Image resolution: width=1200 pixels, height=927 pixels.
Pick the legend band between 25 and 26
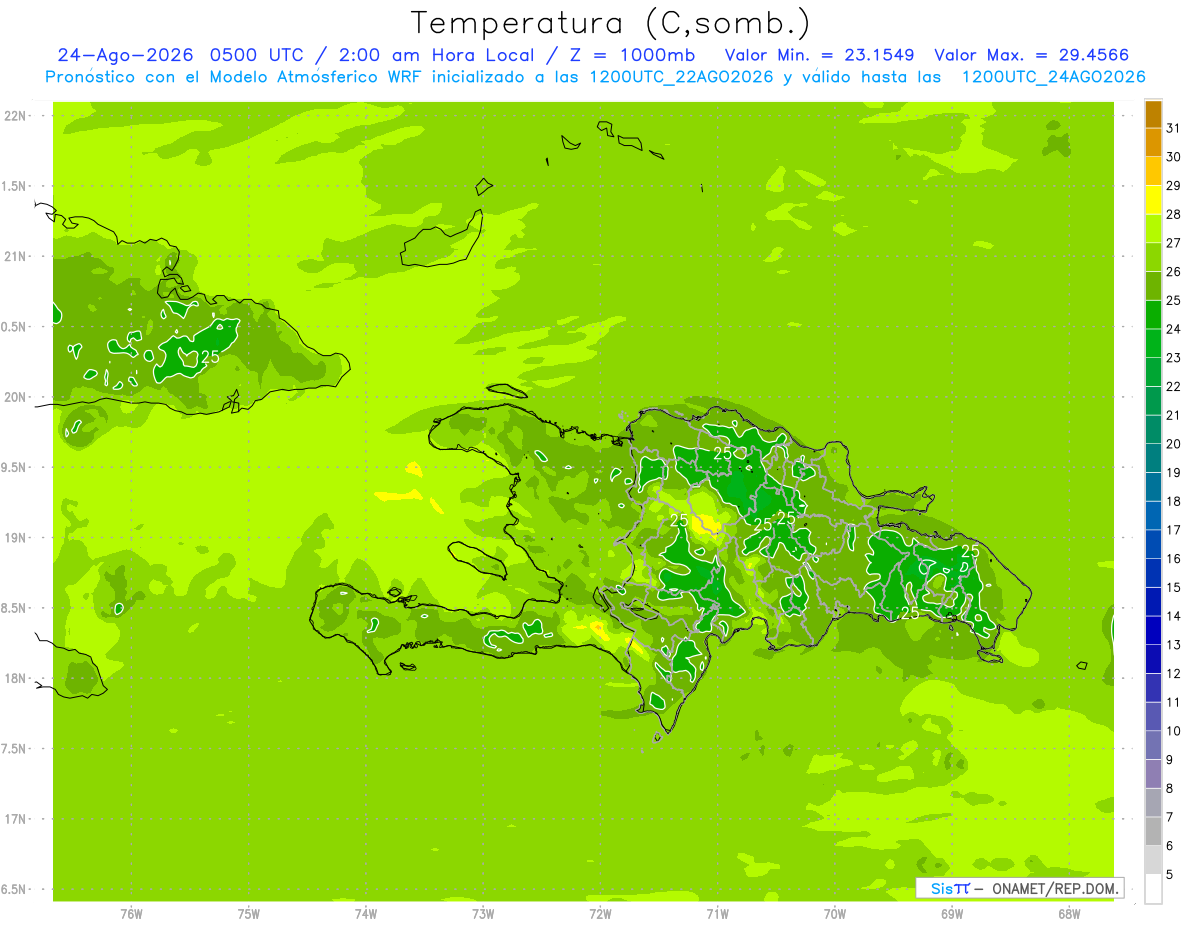1153,286
